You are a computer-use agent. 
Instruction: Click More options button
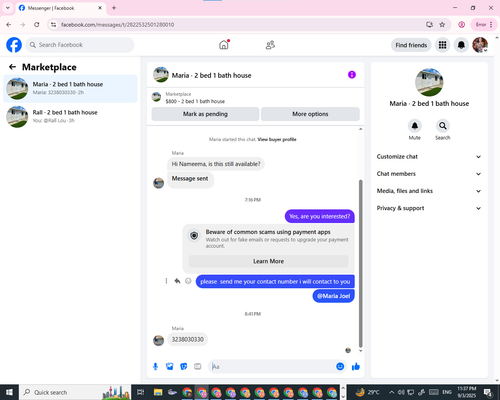(310, 114)
